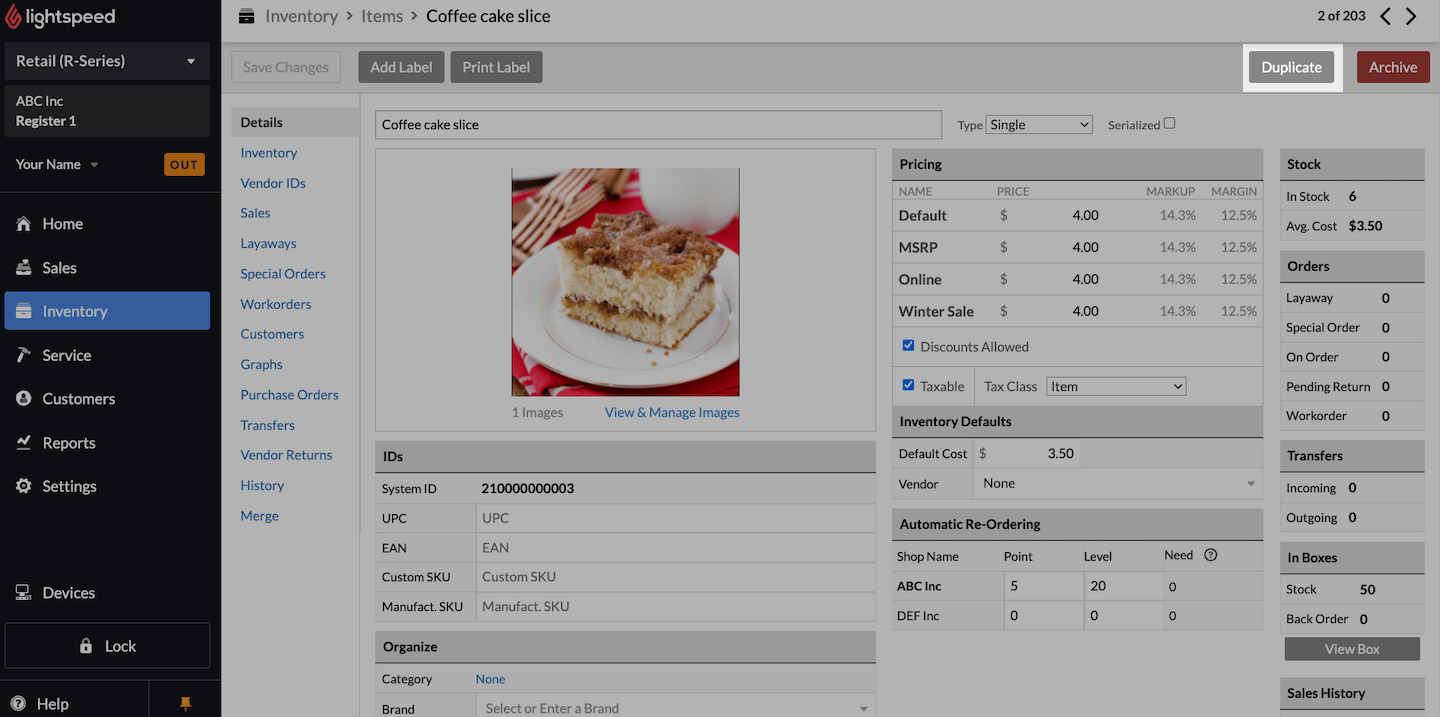The height and width of the screenshot is (717, 1440).
Task: Click the Manufact. SKU input field
Action: click(675, 607)
